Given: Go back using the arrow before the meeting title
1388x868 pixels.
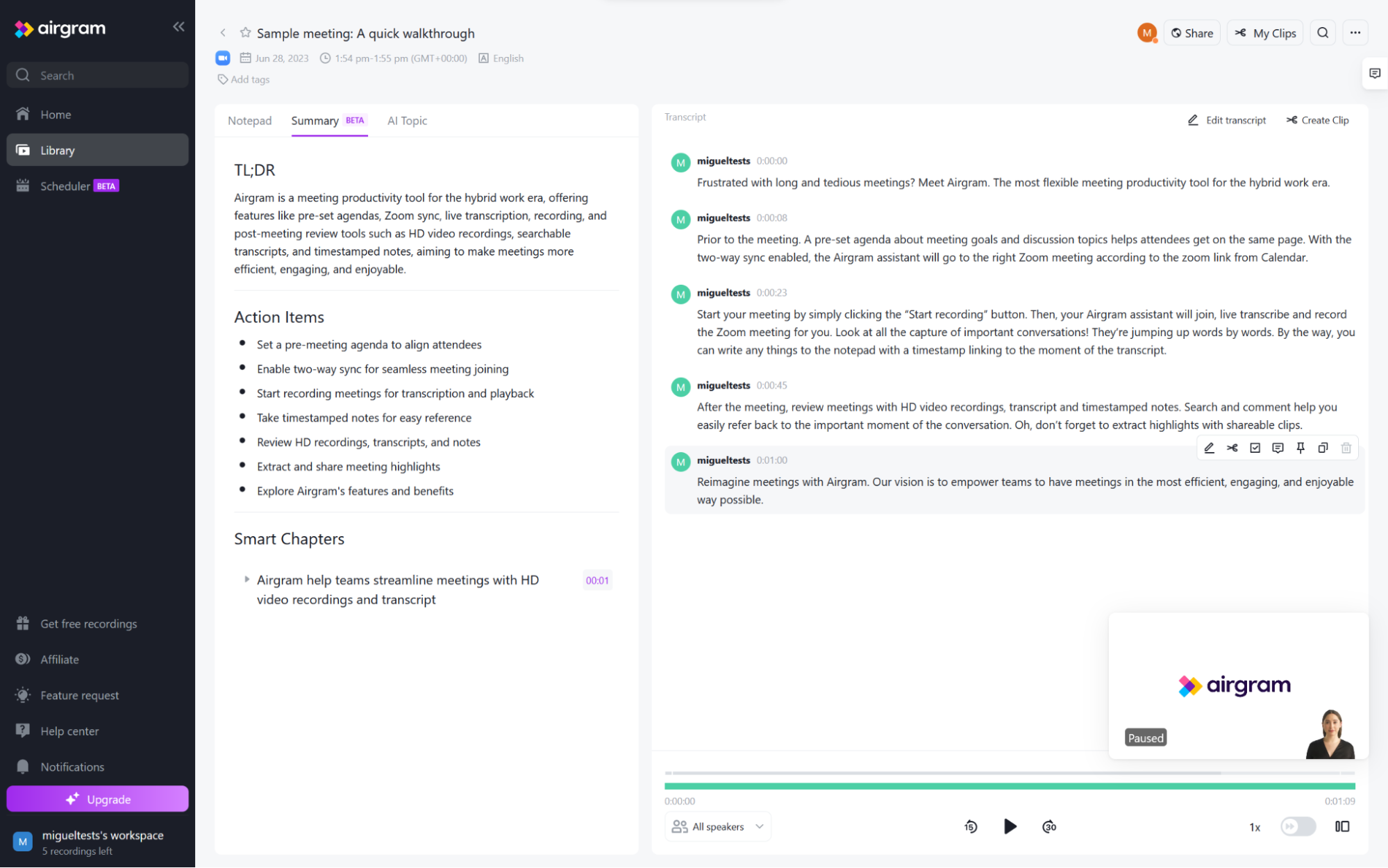Looking at the screenshot, I should coord(223,33).
